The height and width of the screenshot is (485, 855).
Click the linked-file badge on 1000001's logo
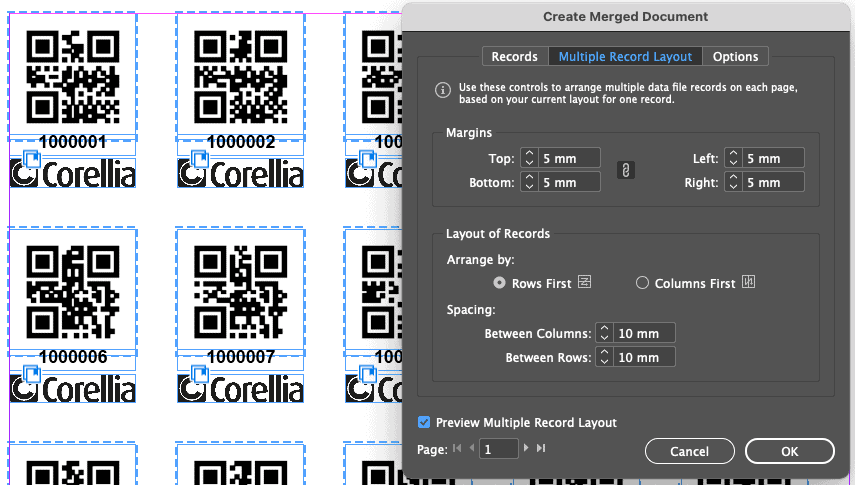coord(32,160)
